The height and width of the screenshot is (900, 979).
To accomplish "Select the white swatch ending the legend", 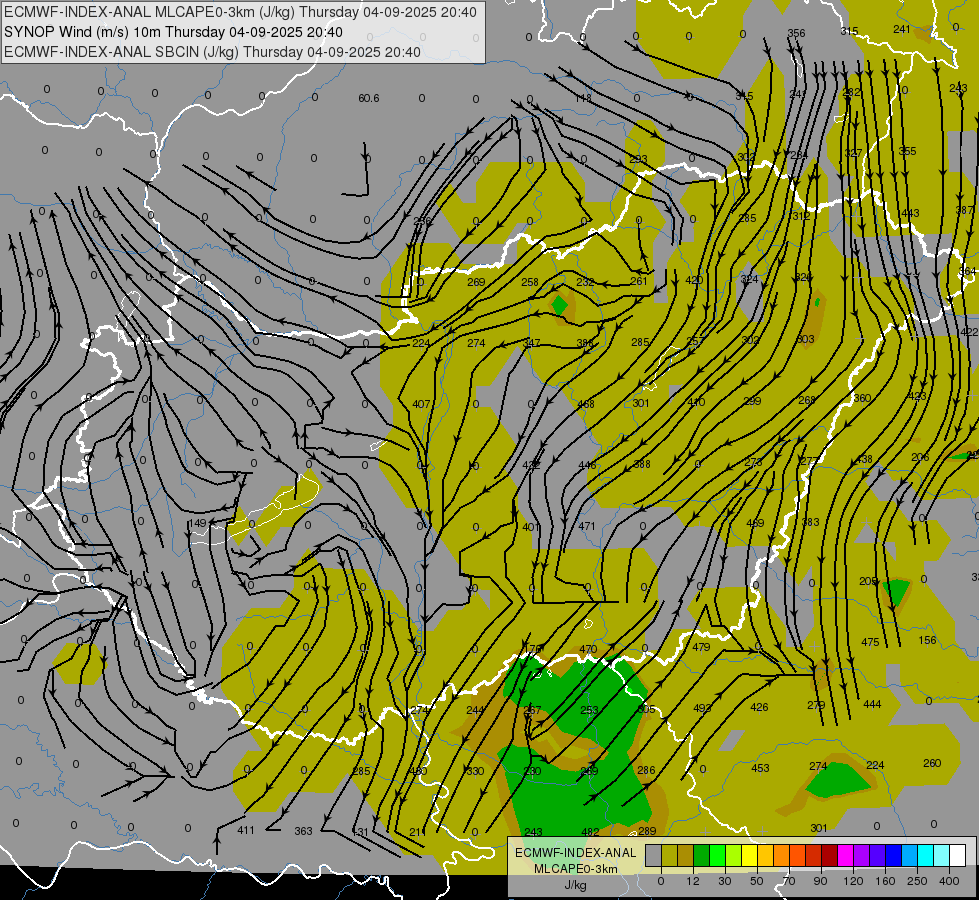I will pos(957,855).
